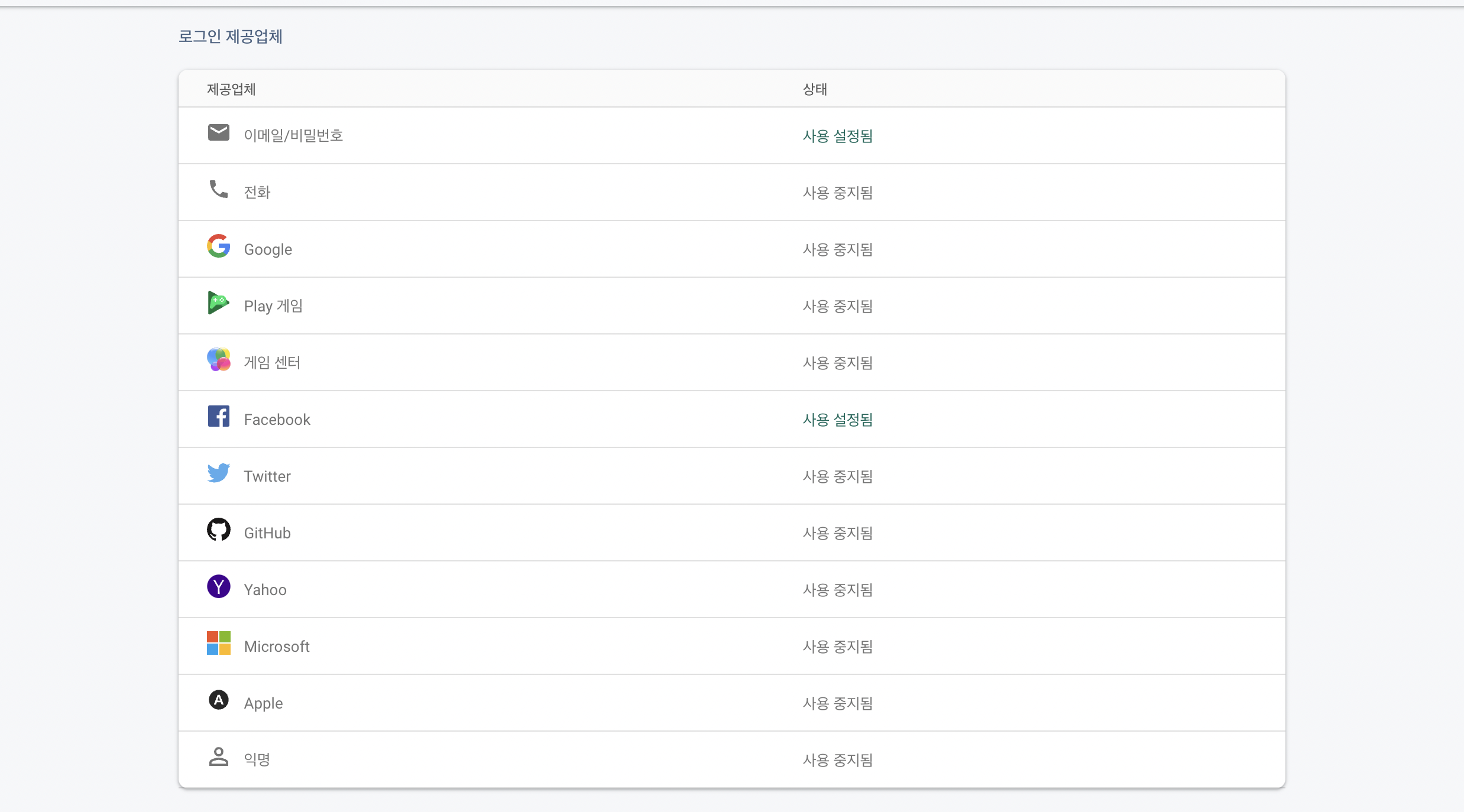Click the phone provider icon

pyautogui.click(x=218, y=189)
